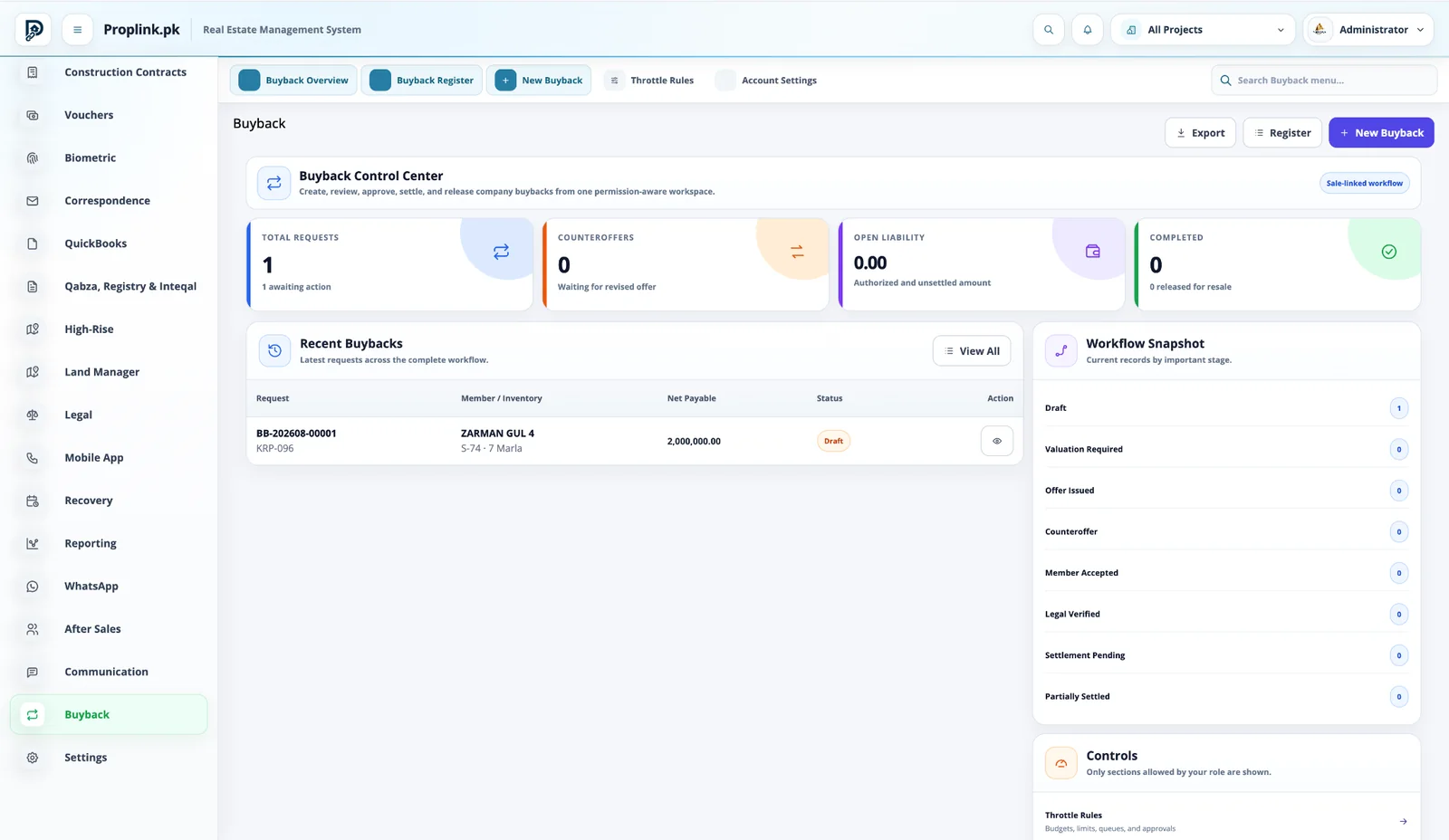Click the High-Rise map icon
This screenshot has width=1449, height=840.
point(33,329)
